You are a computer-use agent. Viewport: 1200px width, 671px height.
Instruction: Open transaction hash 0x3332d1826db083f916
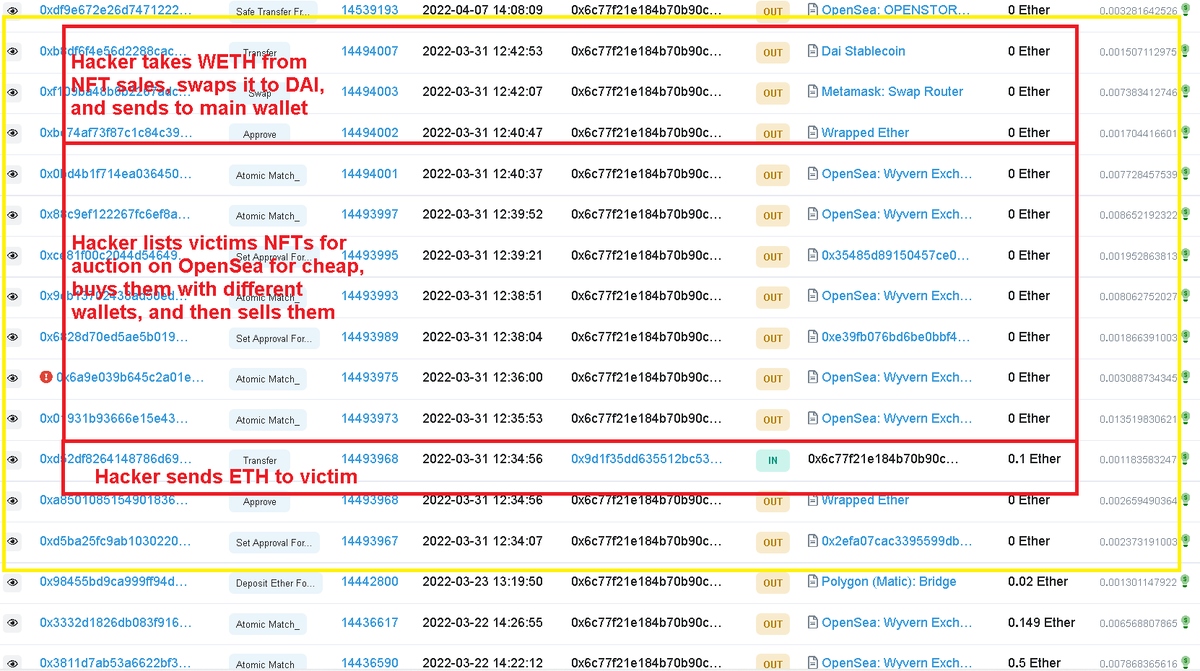point(116,623)
